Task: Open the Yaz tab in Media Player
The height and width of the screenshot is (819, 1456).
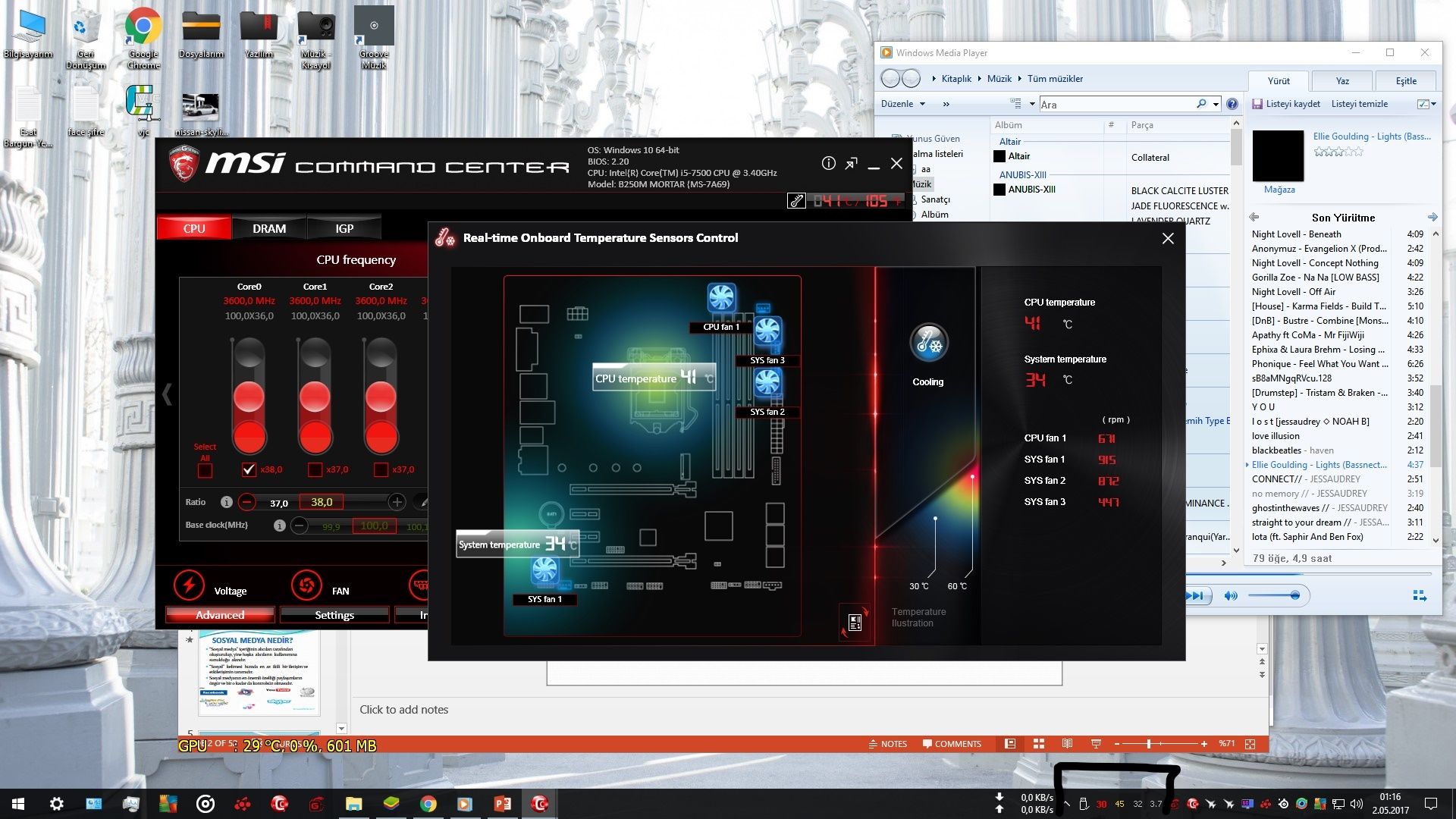Action: pos(1342,81)
